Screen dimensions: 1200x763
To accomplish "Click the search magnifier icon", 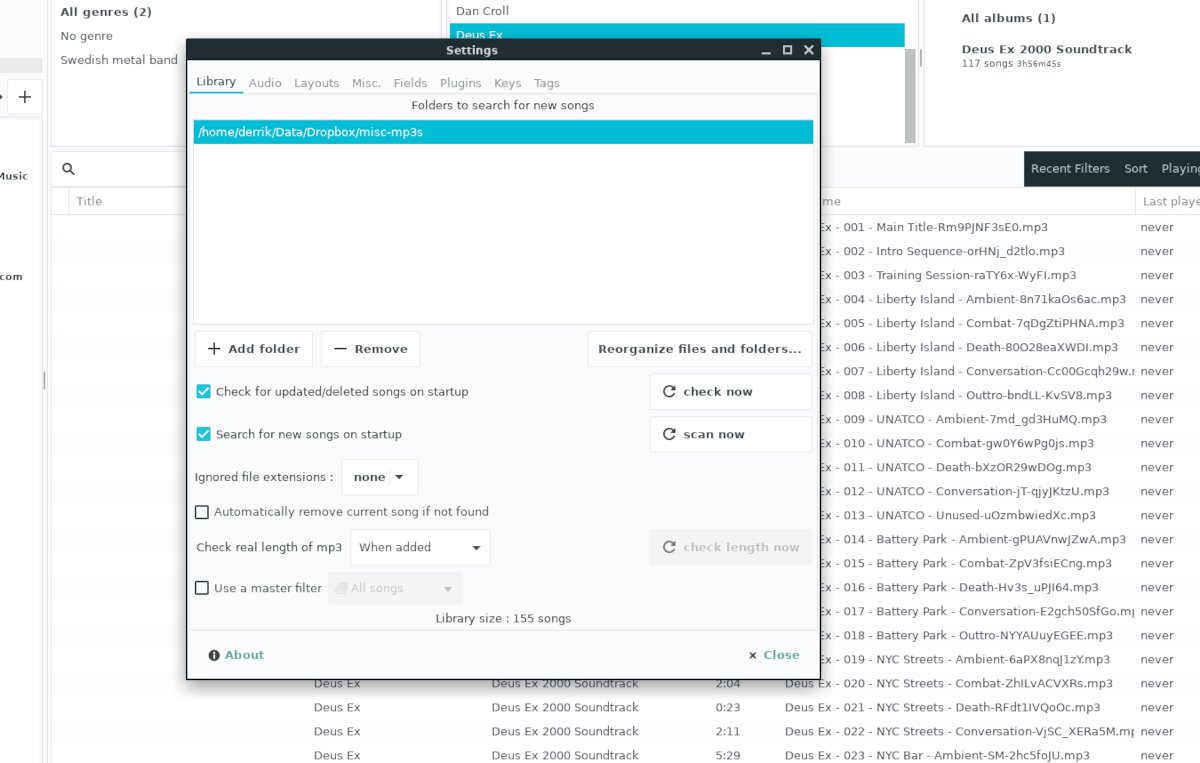I will point(69,169).
